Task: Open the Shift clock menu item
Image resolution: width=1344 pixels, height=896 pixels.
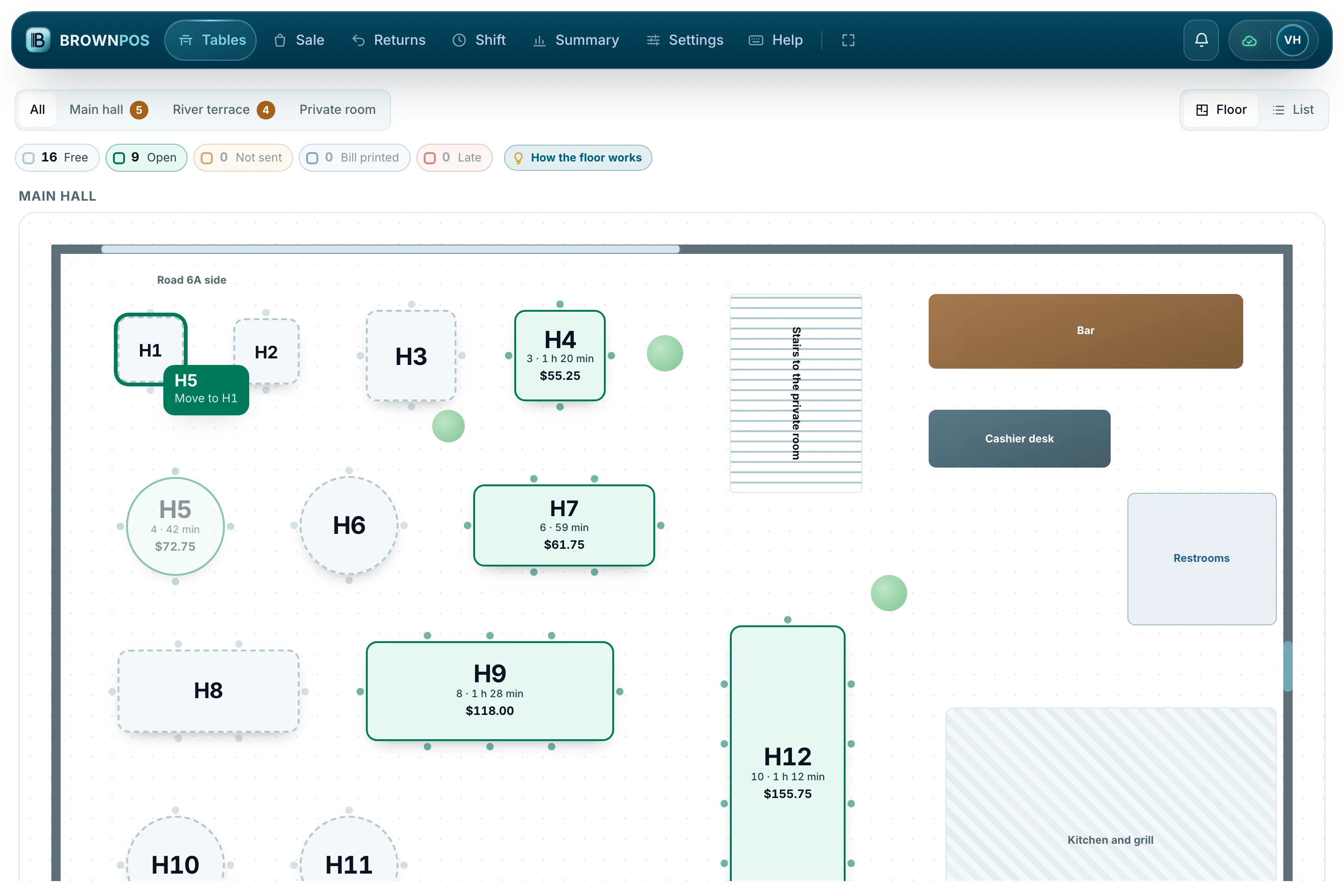Action: click(479, 40)
